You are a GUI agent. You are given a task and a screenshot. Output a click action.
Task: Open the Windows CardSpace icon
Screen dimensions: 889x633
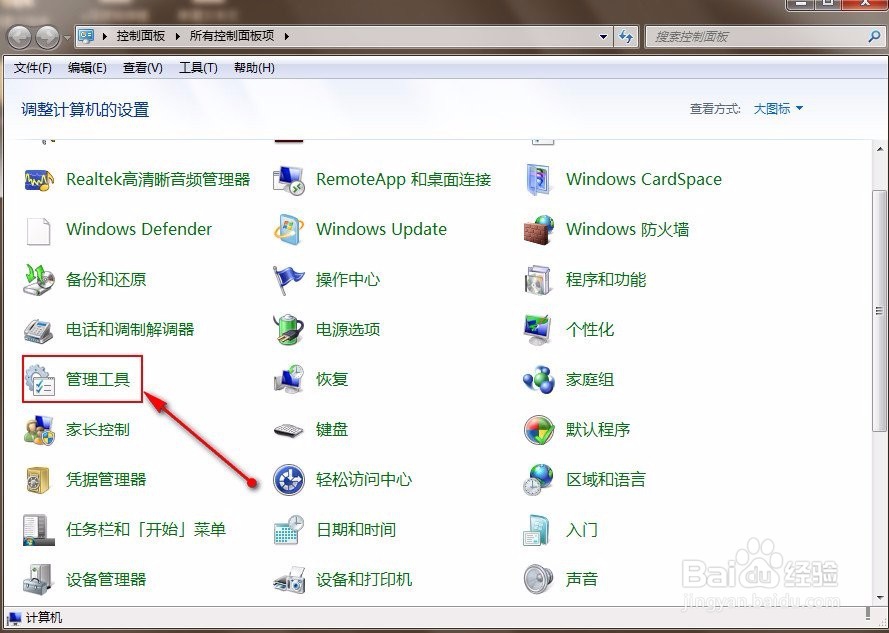[x=538, y=180]
